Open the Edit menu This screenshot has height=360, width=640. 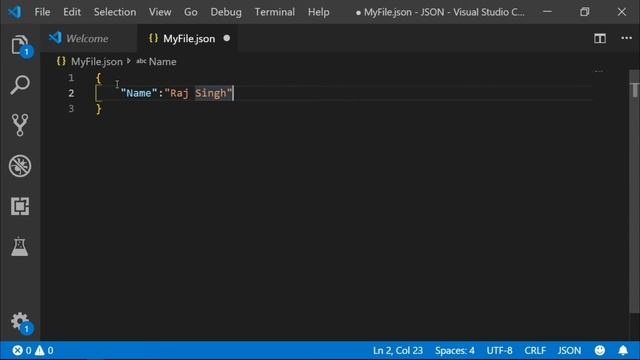(x=72, y=12)
